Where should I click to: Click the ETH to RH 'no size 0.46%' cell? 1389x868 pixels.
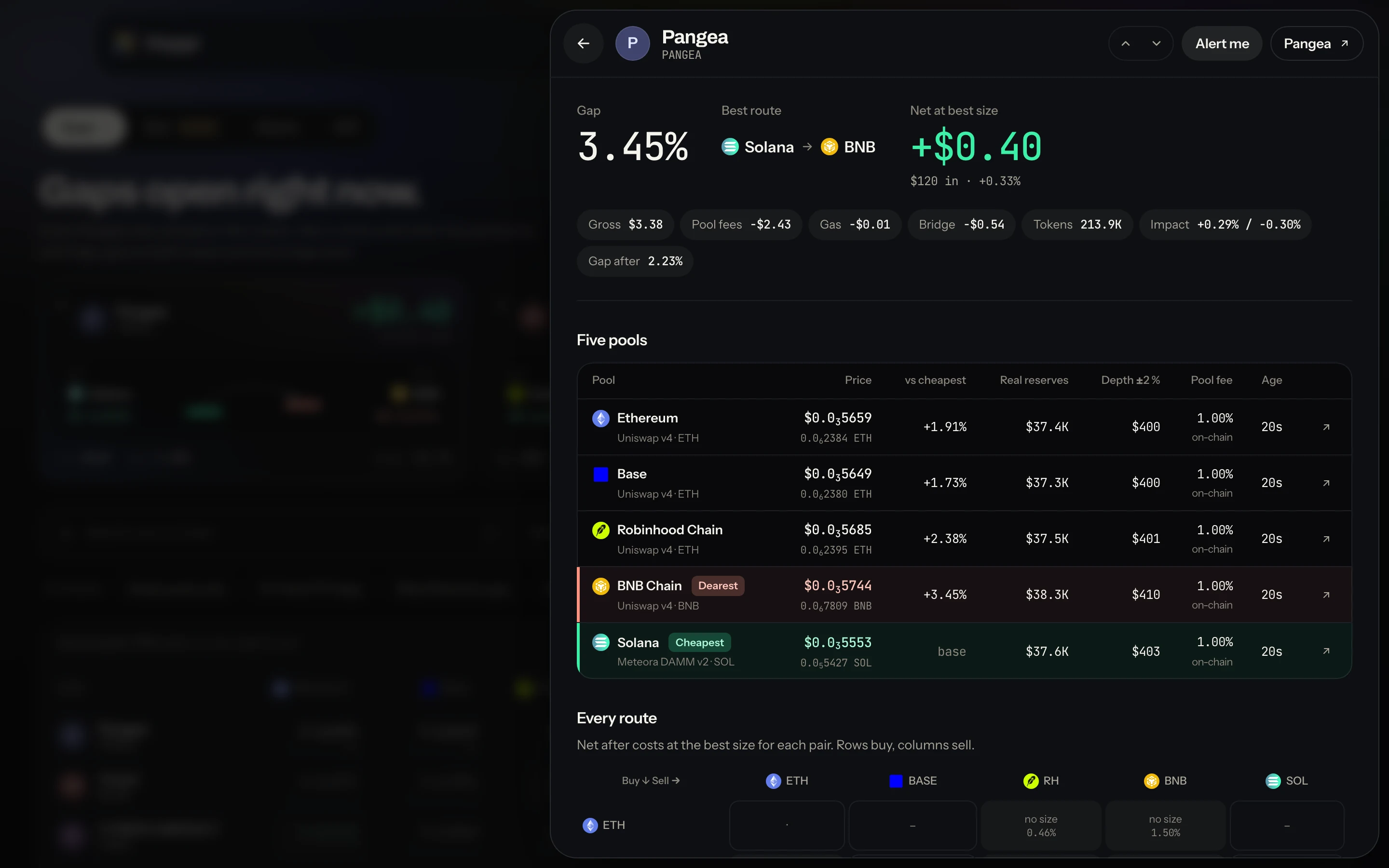click(x=1041, y=826)
